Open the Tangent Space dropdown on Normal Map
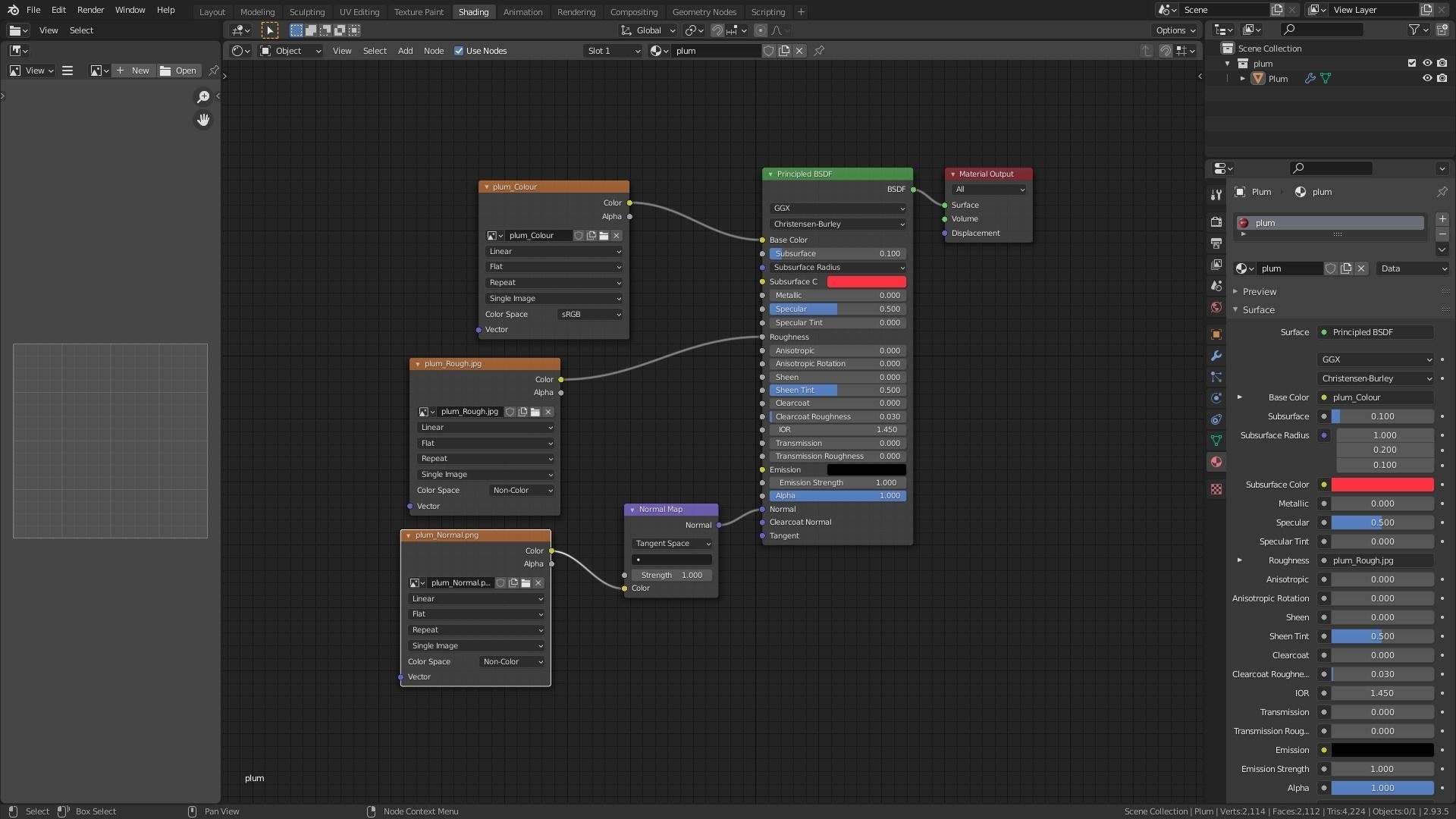 click(671, 544)
